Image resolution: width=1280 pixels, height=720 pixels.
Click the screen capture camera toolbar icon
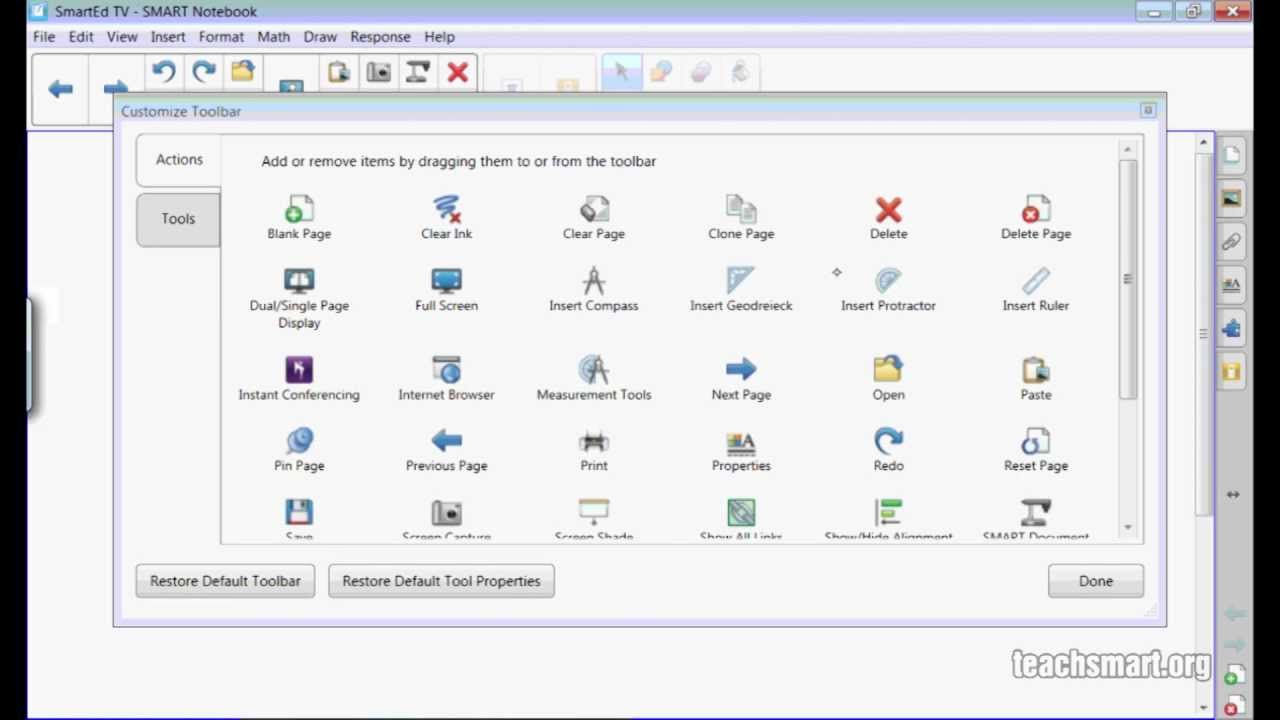click(378, 72)
